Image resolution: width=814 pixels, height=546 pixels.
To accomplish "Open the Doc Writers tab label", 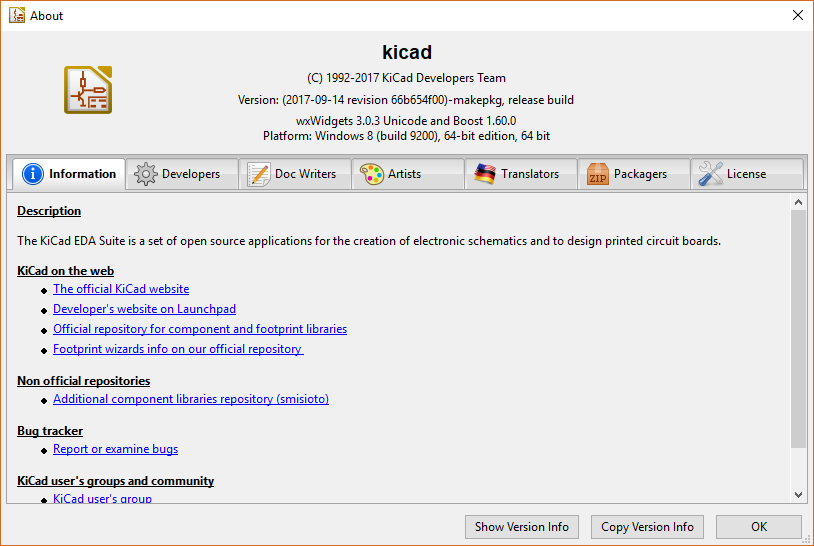I will pyautogui.click(x=305, y=174).
